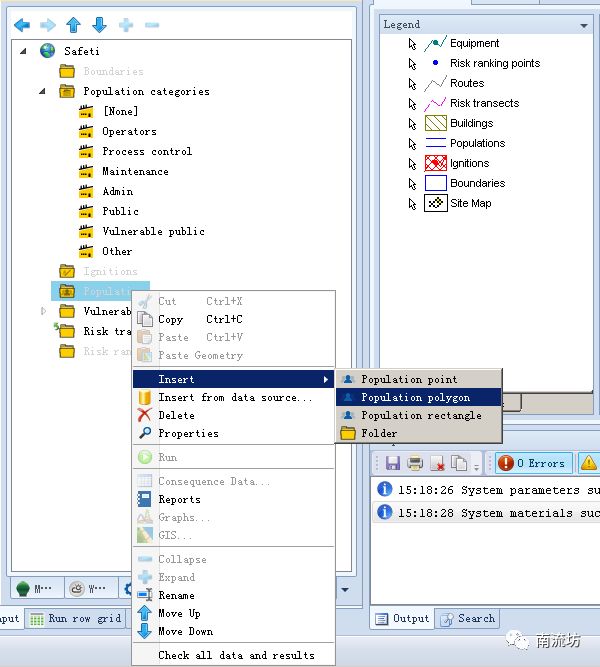Print the output log

click(x=415, y=463)
